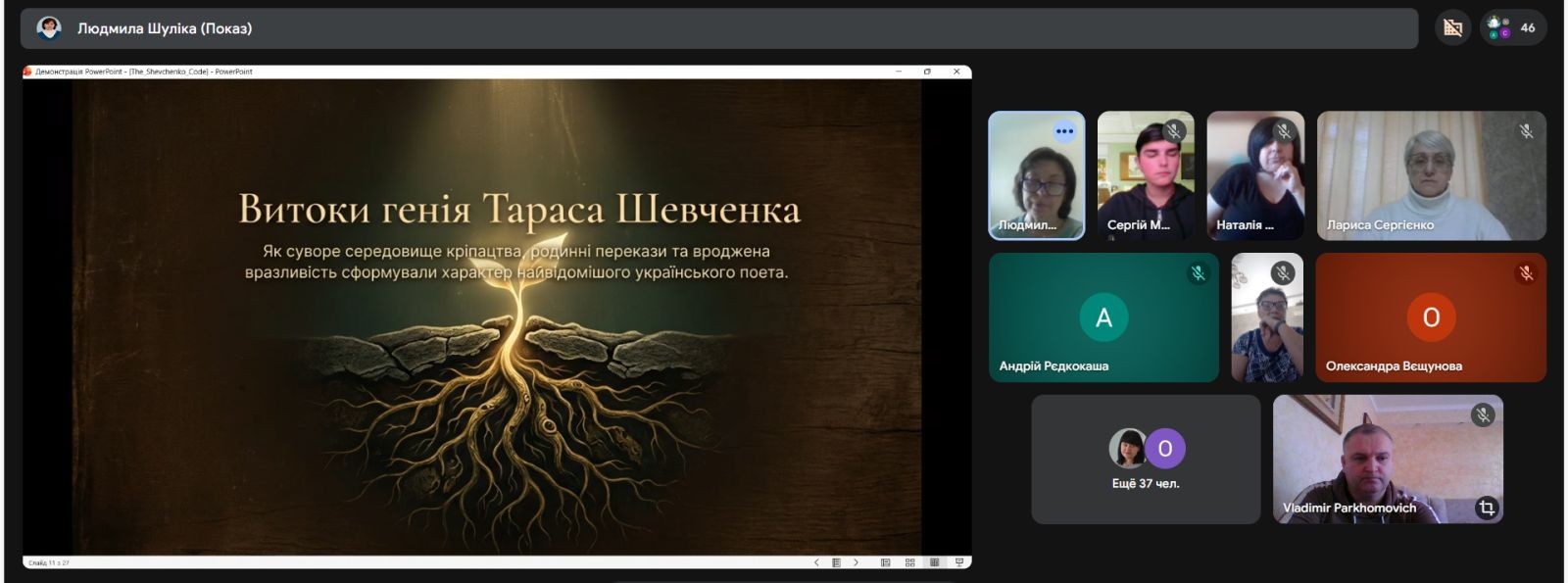This screenshot has width=1568, height=583.
Task: Select Наталія's video tile
Action: tap(1255, 175)
